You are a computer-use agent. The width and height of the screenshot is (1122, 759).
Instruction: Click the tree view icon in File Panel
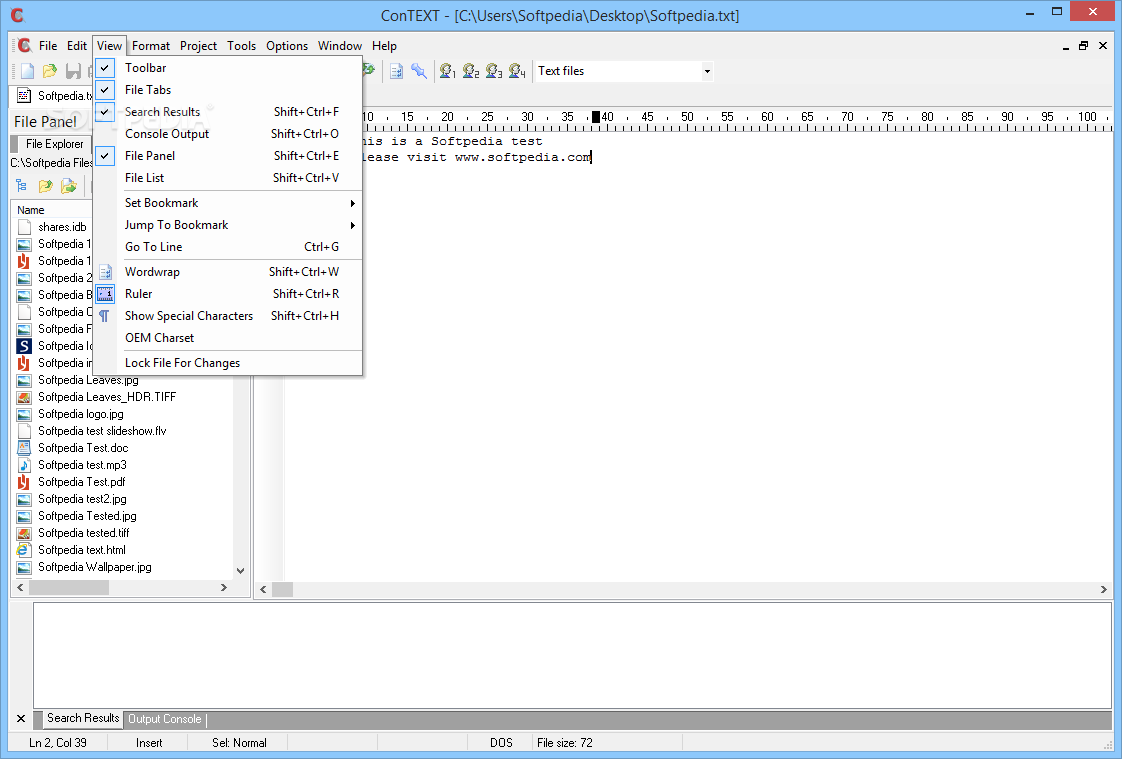point(21,186)
